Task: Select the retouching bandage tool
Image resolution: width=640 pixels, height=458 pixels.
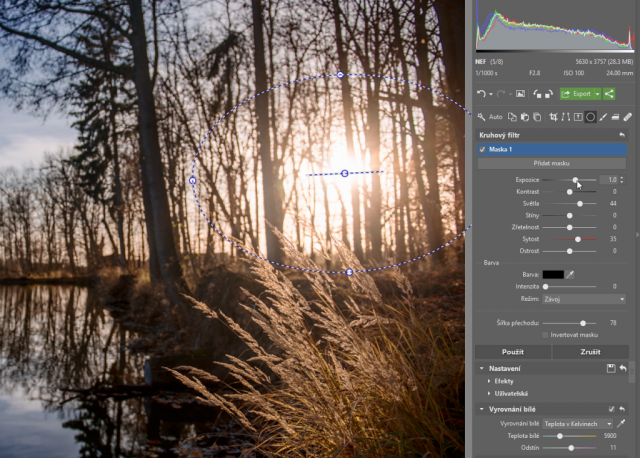Action: 627,117
